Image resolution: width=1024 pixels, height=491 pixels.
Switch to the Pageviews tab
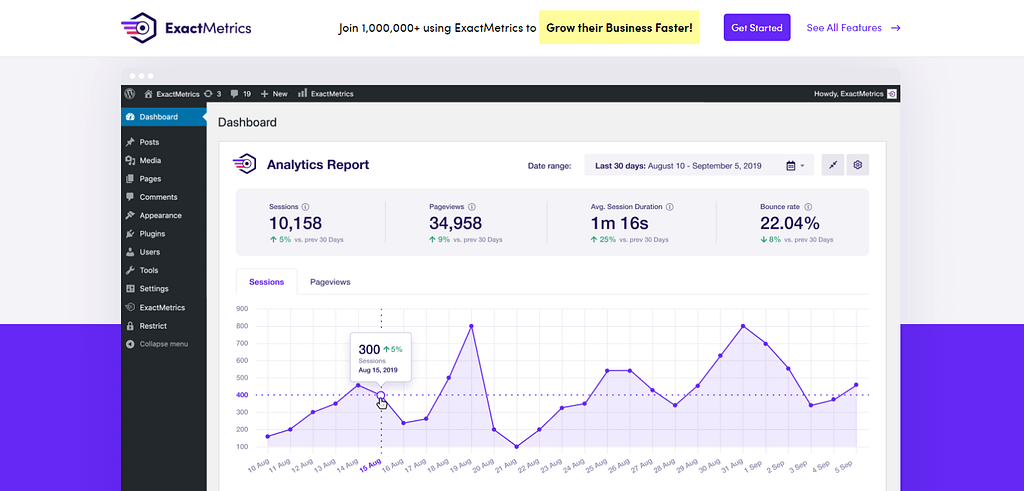pyautogui.click(x=330, y=282)
